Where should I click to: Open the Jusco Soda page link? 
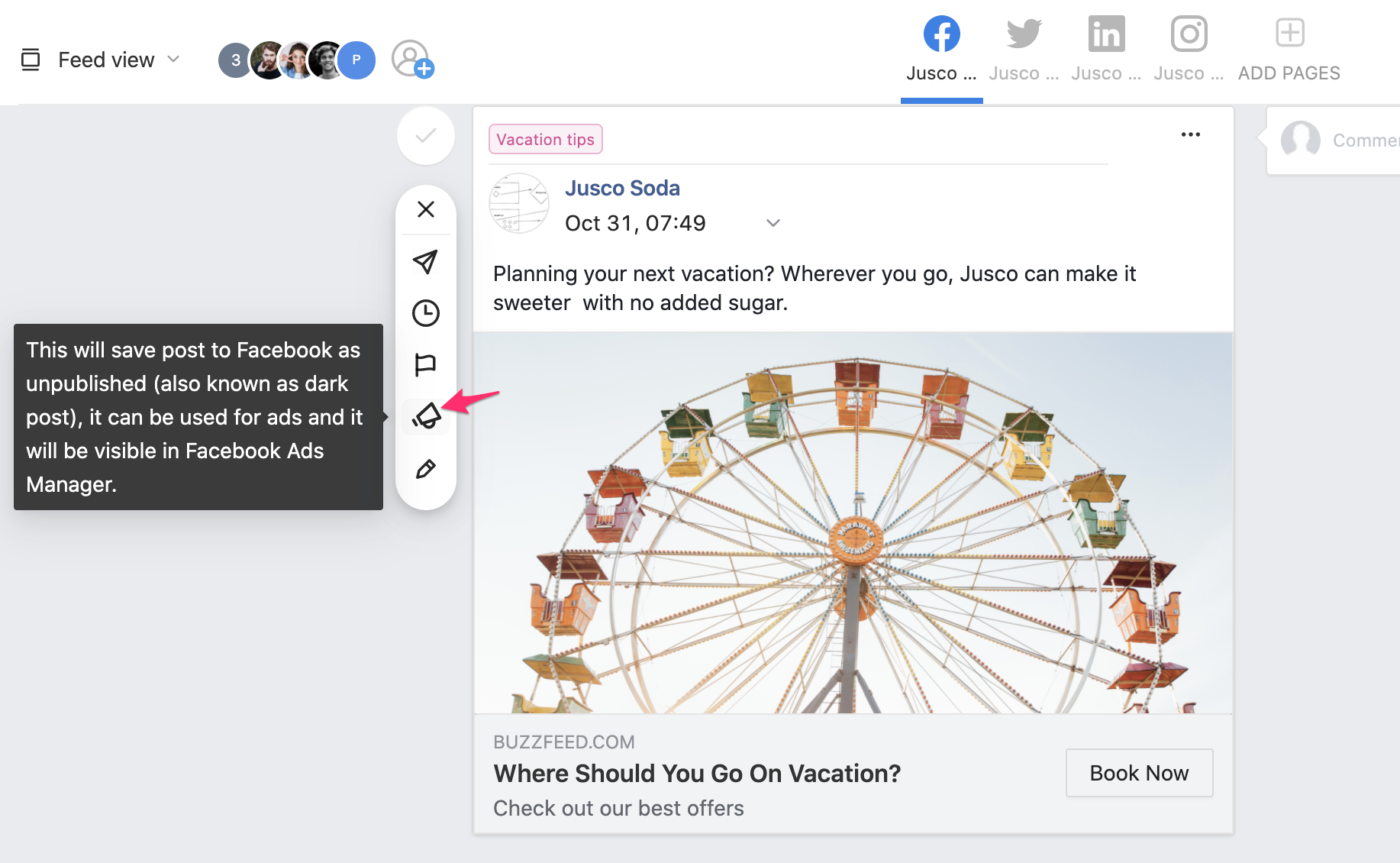click(622, 188)
